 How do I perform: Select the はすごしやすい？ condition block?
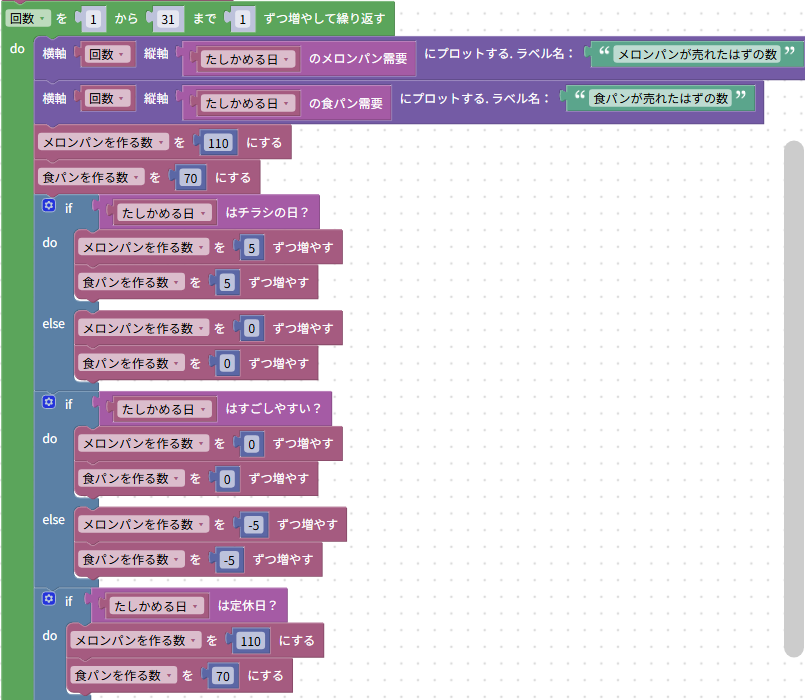(276, 409)
